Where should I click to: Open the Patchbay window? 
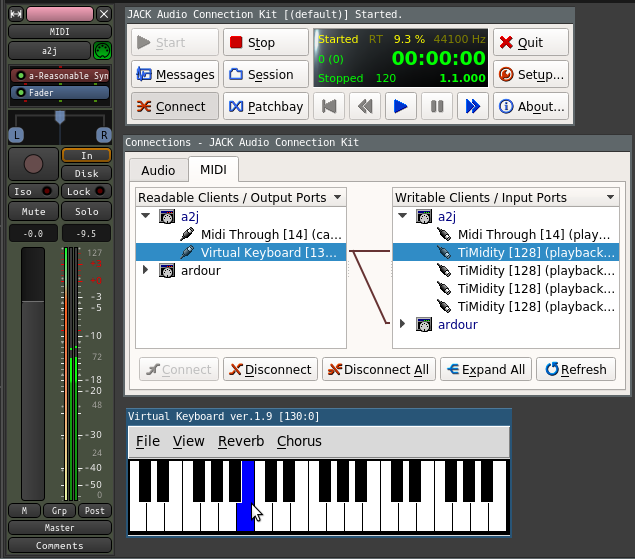click(265, 106)
